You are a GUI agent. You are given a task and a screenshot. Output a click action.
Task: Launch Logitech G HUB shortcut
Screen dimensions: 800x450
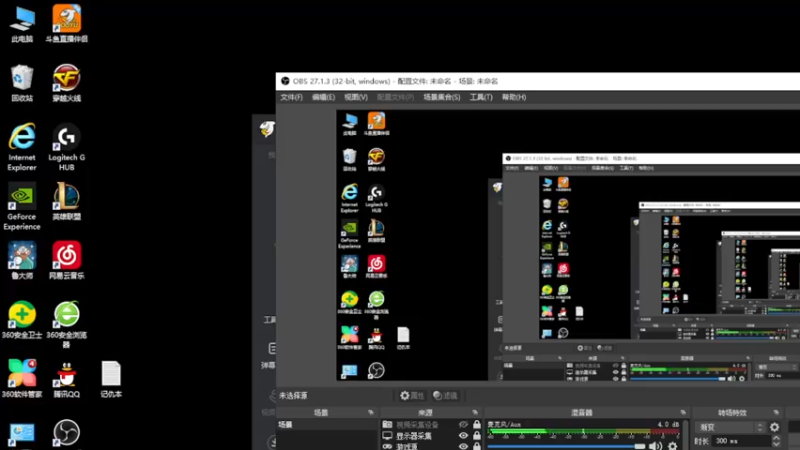pos(66,147)
